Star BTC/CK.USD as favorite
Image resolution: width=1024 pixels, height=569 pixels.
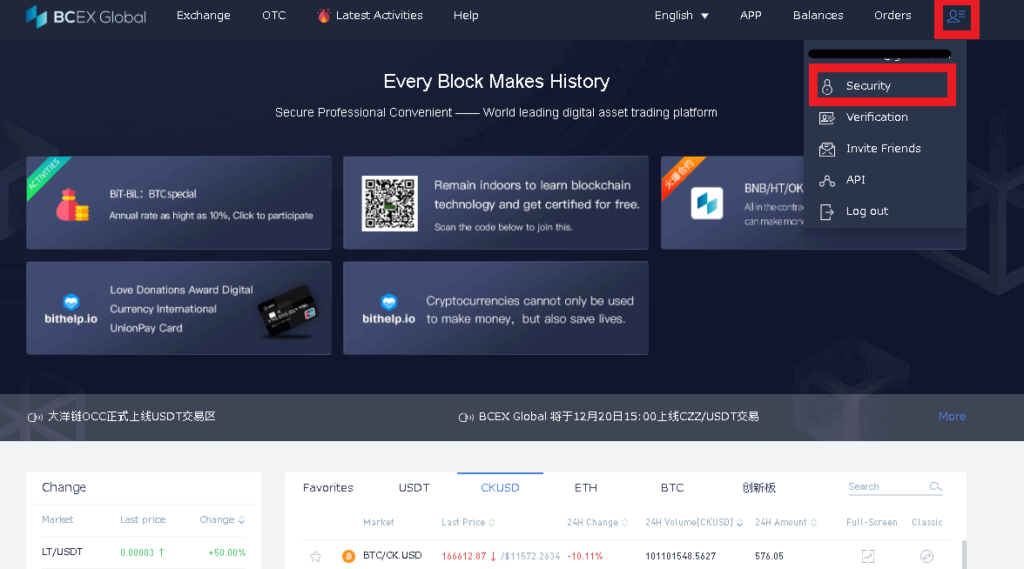click(315, 556)
